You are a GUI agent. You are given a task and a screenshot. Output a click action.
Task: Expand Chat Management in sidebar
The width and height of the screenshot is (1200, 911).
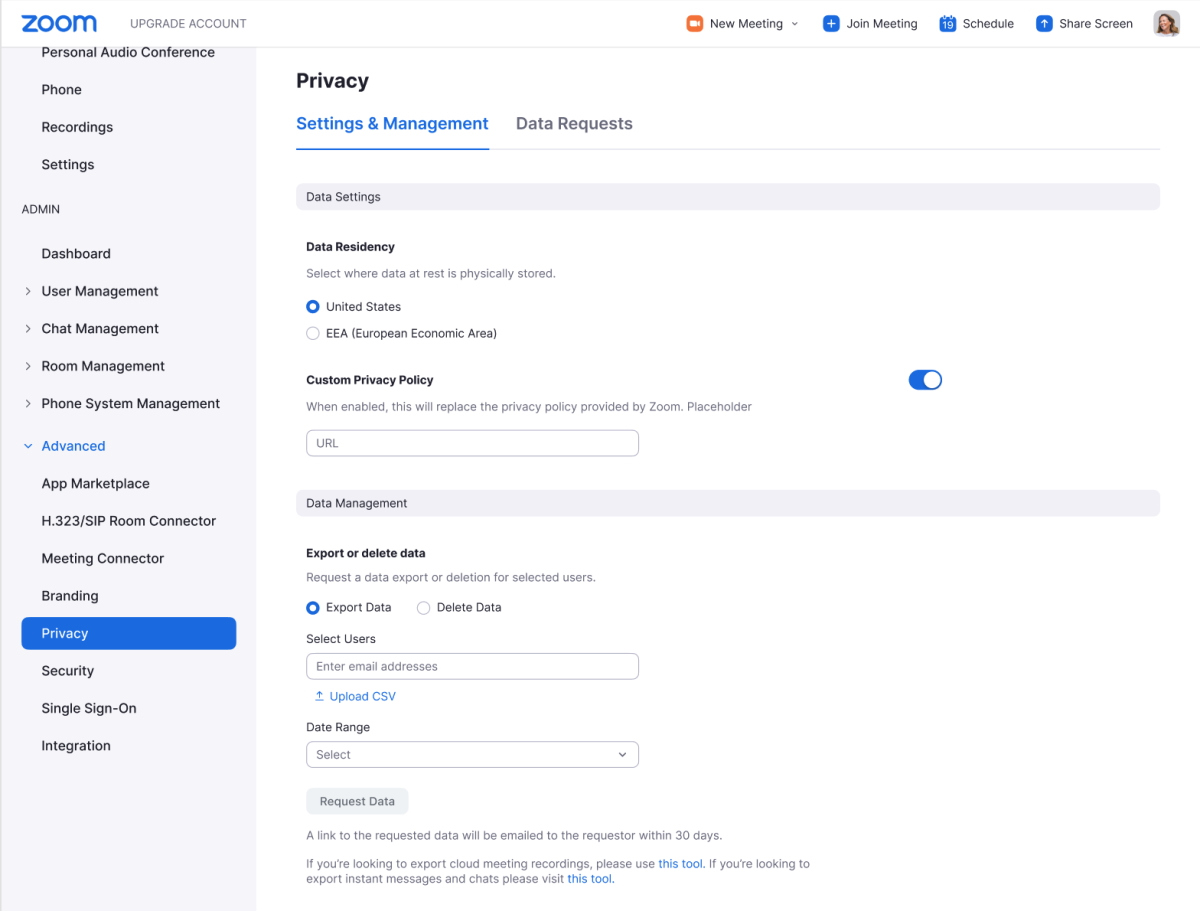pos(28,329)
